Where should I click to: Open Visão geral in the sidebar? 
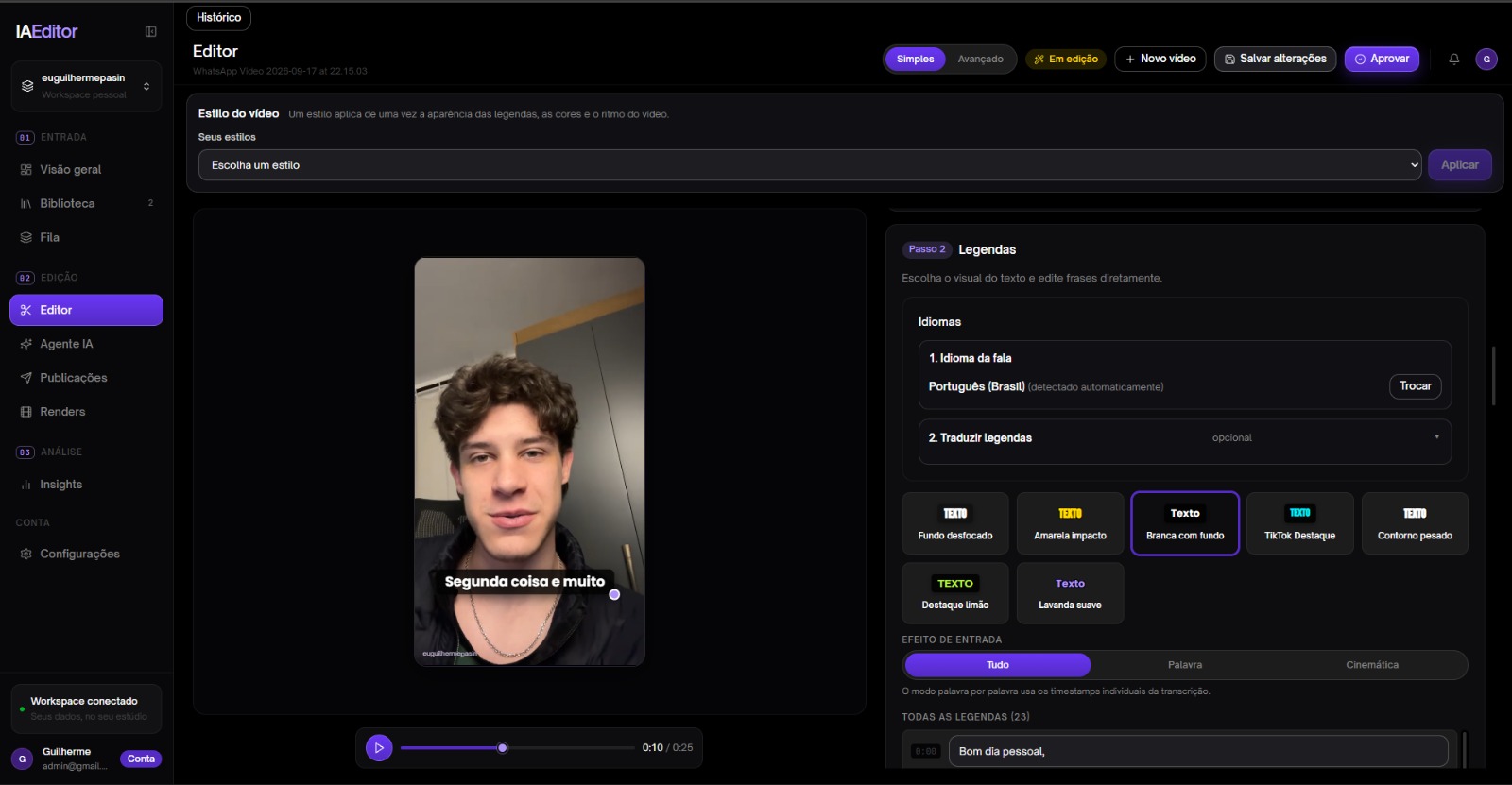coord(86,169)
